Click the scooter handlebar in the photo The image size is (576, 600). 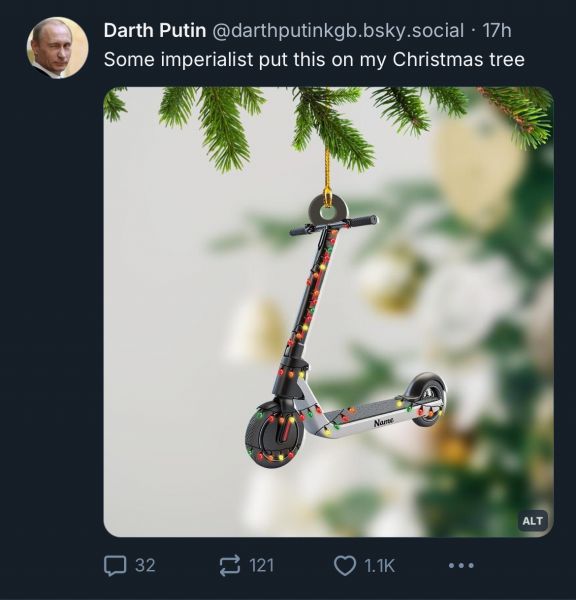click(x=333, y=225)
